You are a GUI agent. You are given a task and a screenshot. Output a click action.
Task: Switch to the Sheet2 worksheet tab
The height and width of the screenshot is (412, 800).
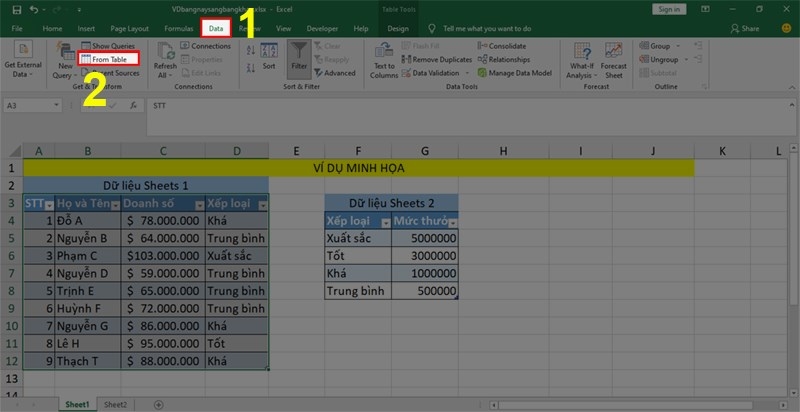pos(116,404)
